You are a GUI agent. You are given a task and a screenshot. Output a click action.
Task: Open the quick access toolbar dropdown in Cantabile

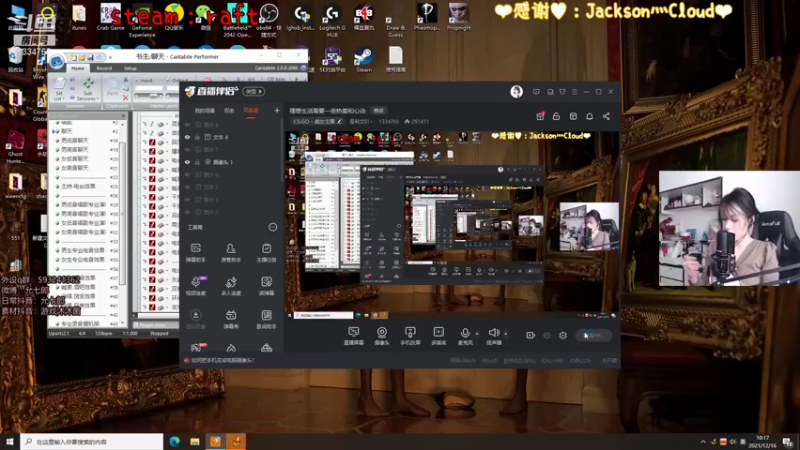(x=110, y=57)
